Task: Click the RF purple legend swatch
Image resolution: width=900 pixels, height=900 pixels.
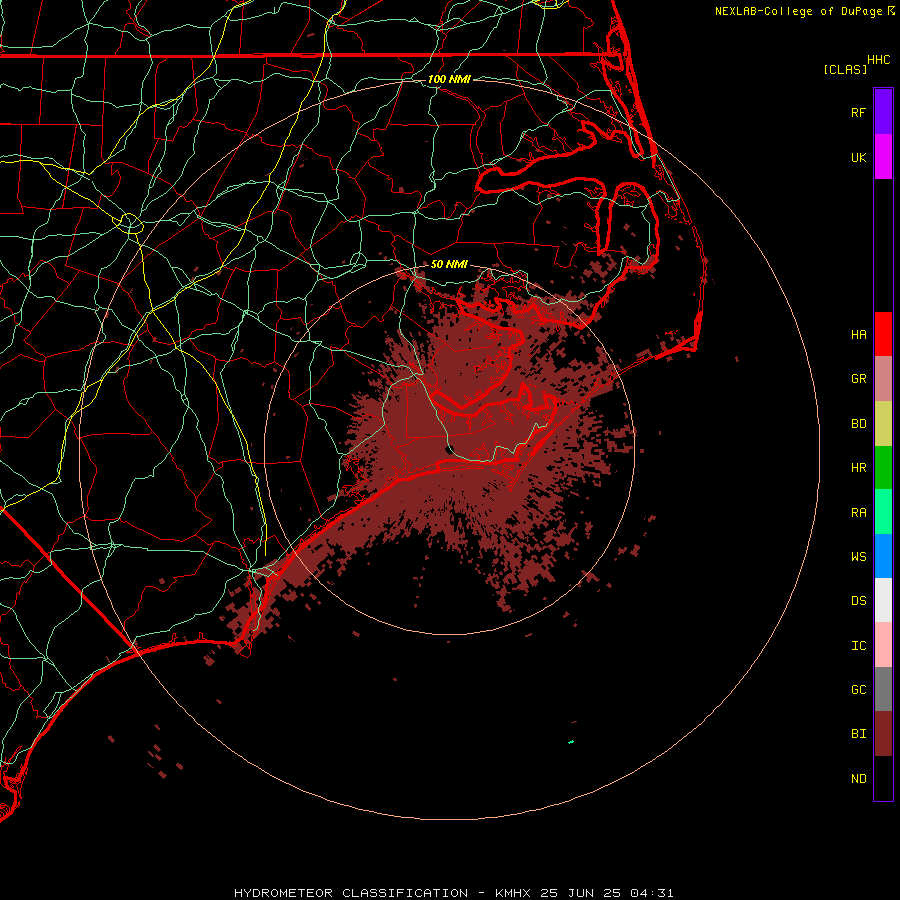Action: click(883, 112)
